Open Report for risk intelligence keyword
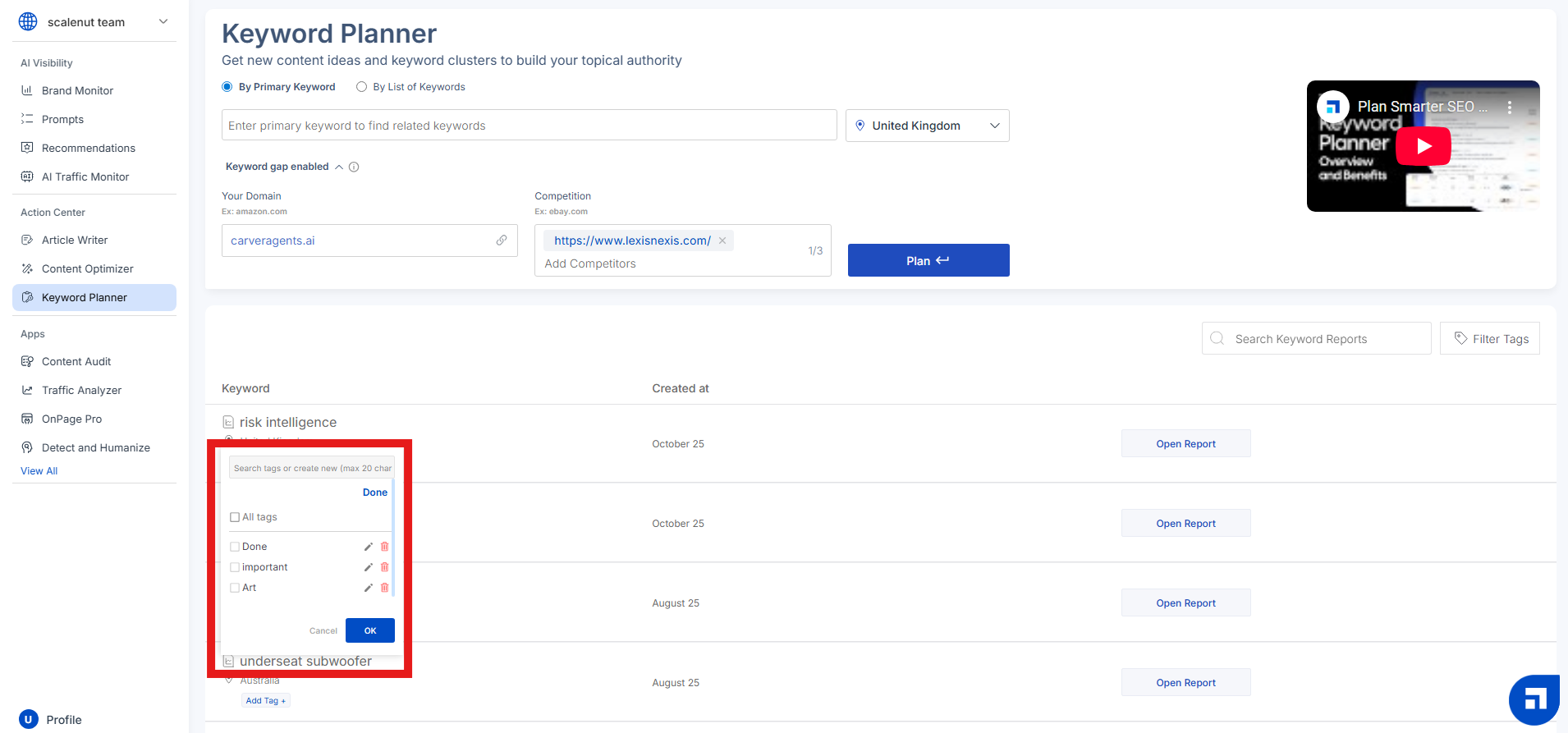 [1185, 444]
